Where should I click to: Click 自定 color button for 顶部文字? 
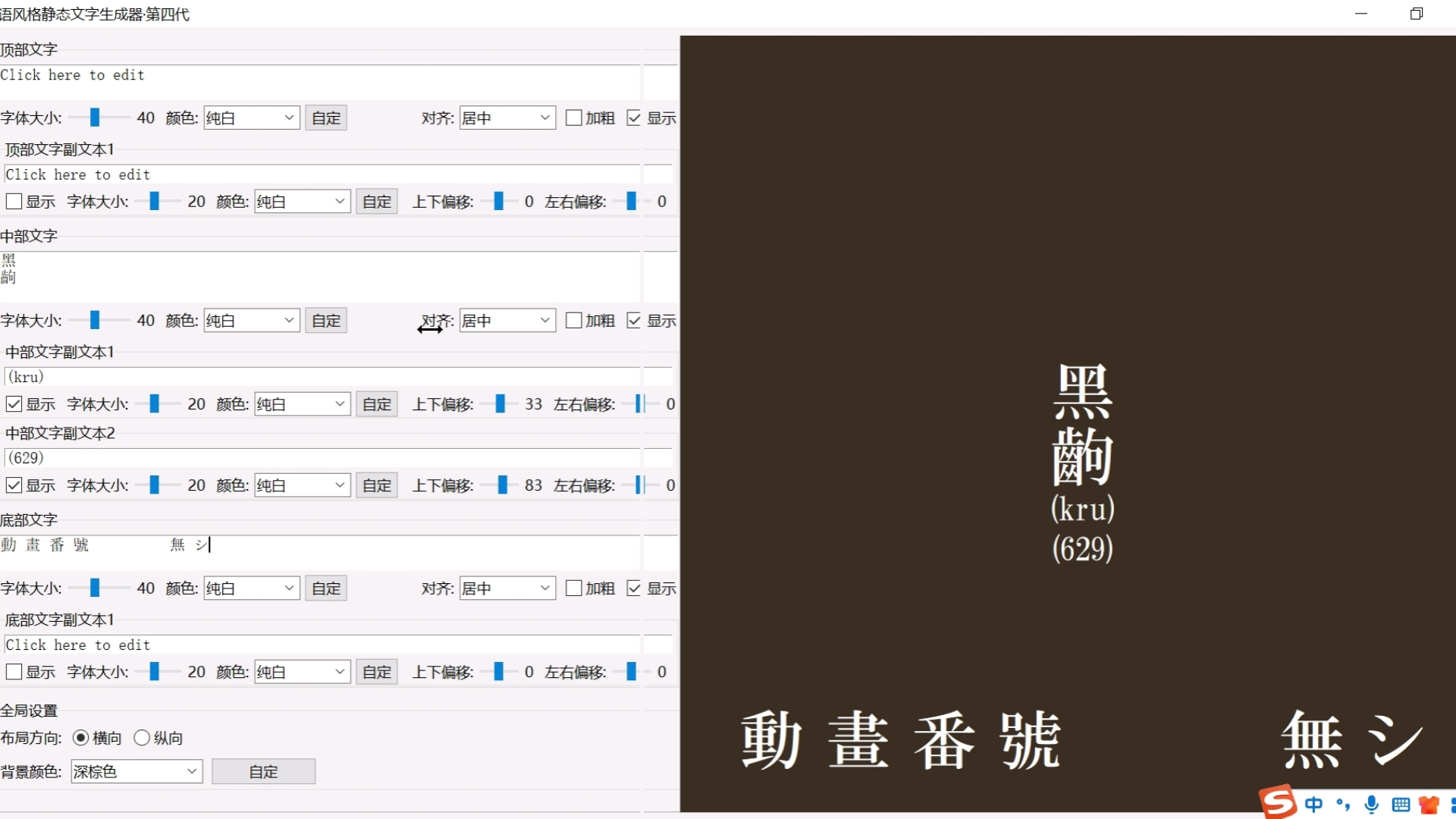tap(326, 118)
